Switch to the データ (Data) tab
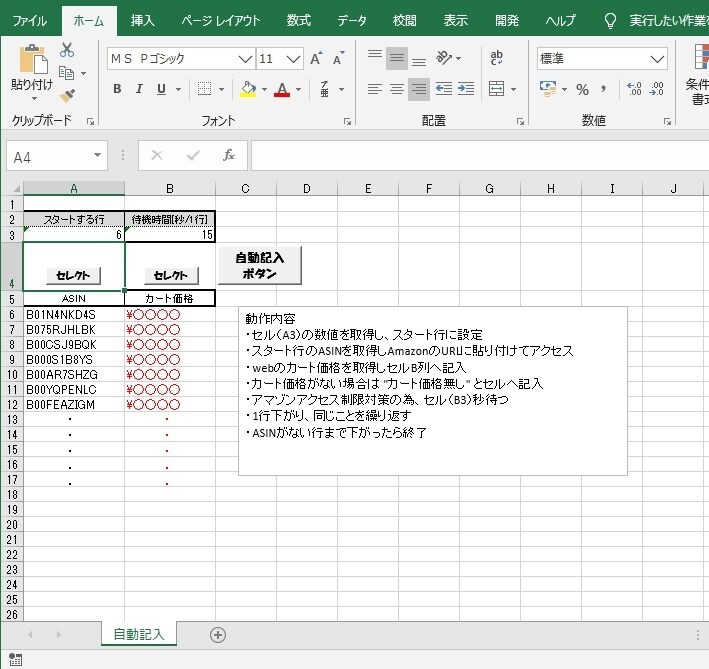The height and width of the screenshot is (669, 709). pos(352,21)
